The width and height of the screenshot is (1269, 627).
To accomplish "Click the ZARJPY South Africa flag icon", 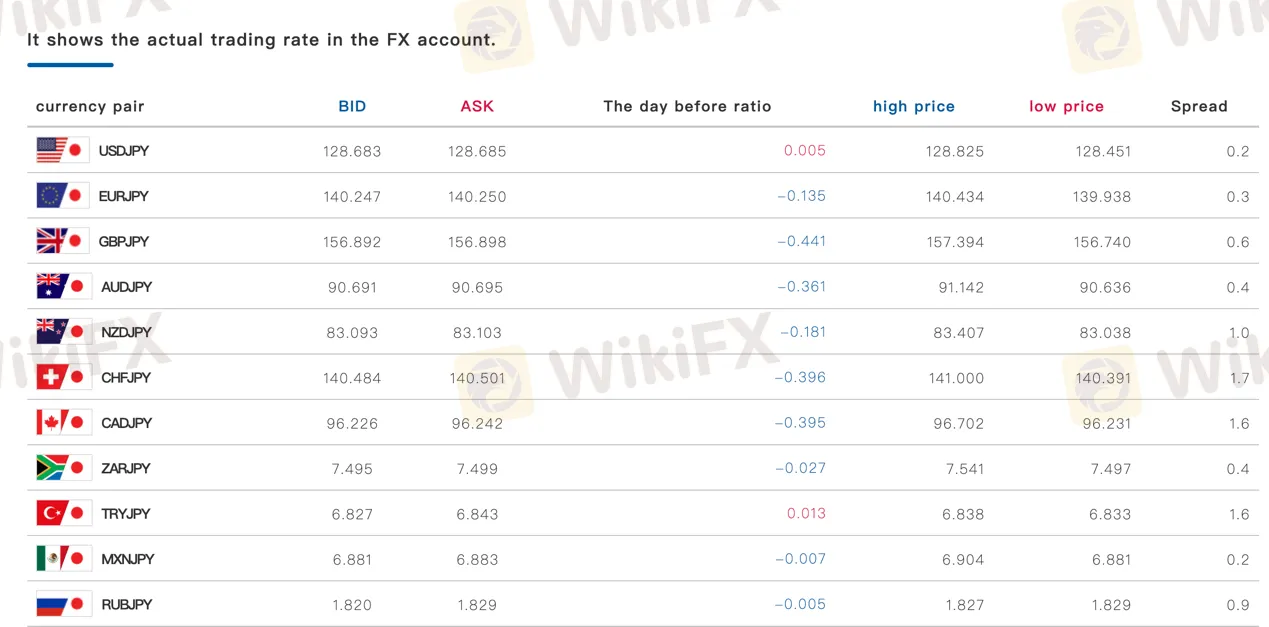I will click(63, 468).
